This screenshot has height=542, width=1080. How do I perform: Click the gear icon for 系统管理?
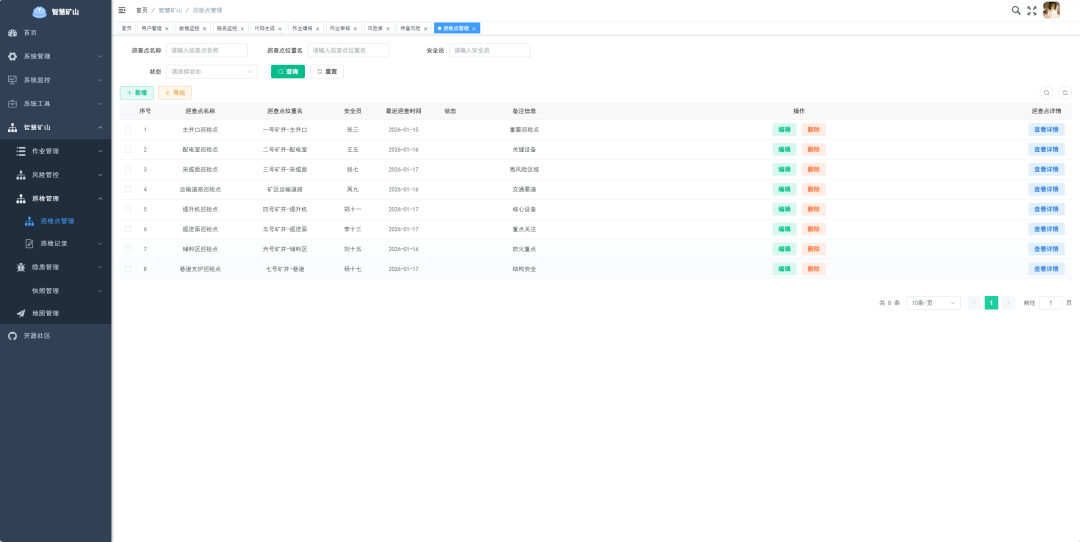coord(12,56)
